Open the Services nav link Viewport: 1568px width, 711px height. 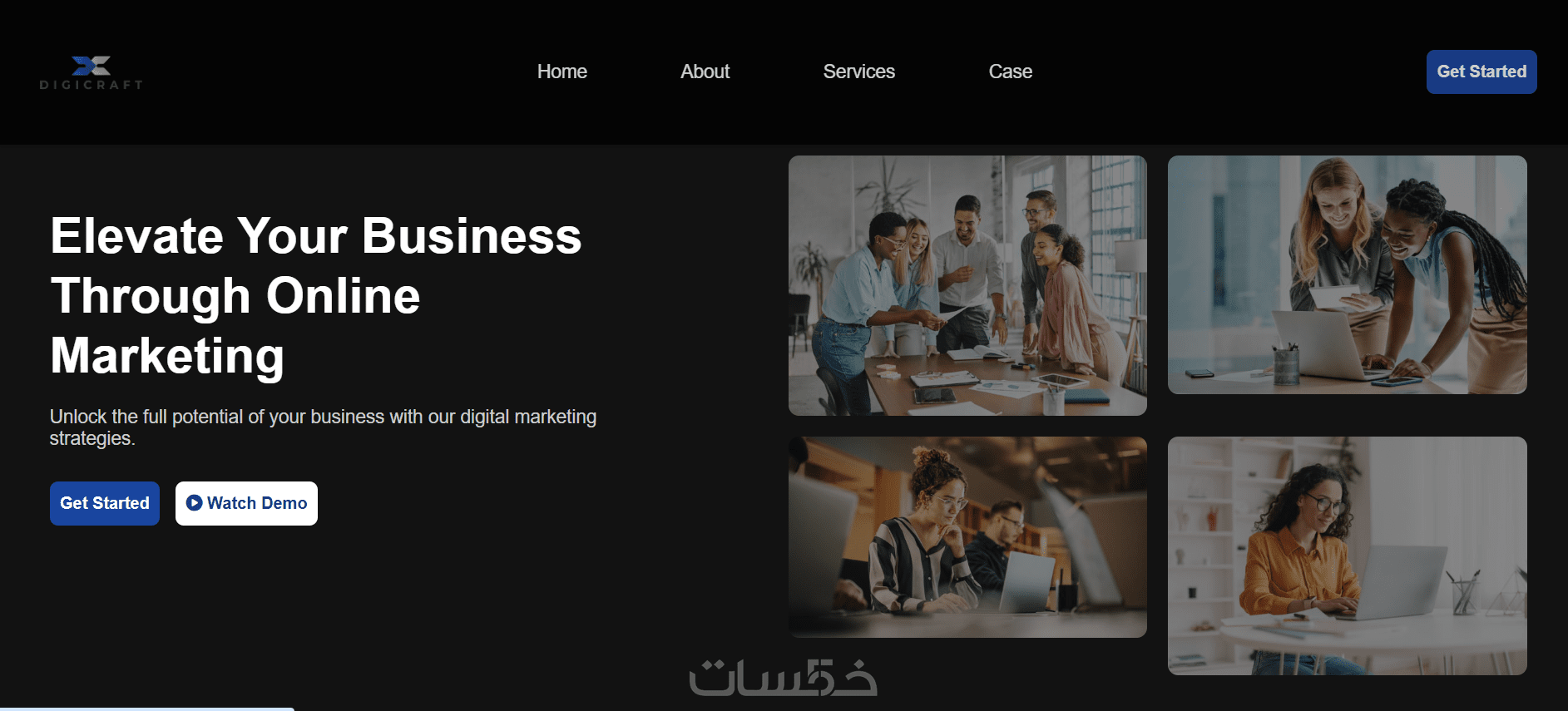(x=859, y=72)
